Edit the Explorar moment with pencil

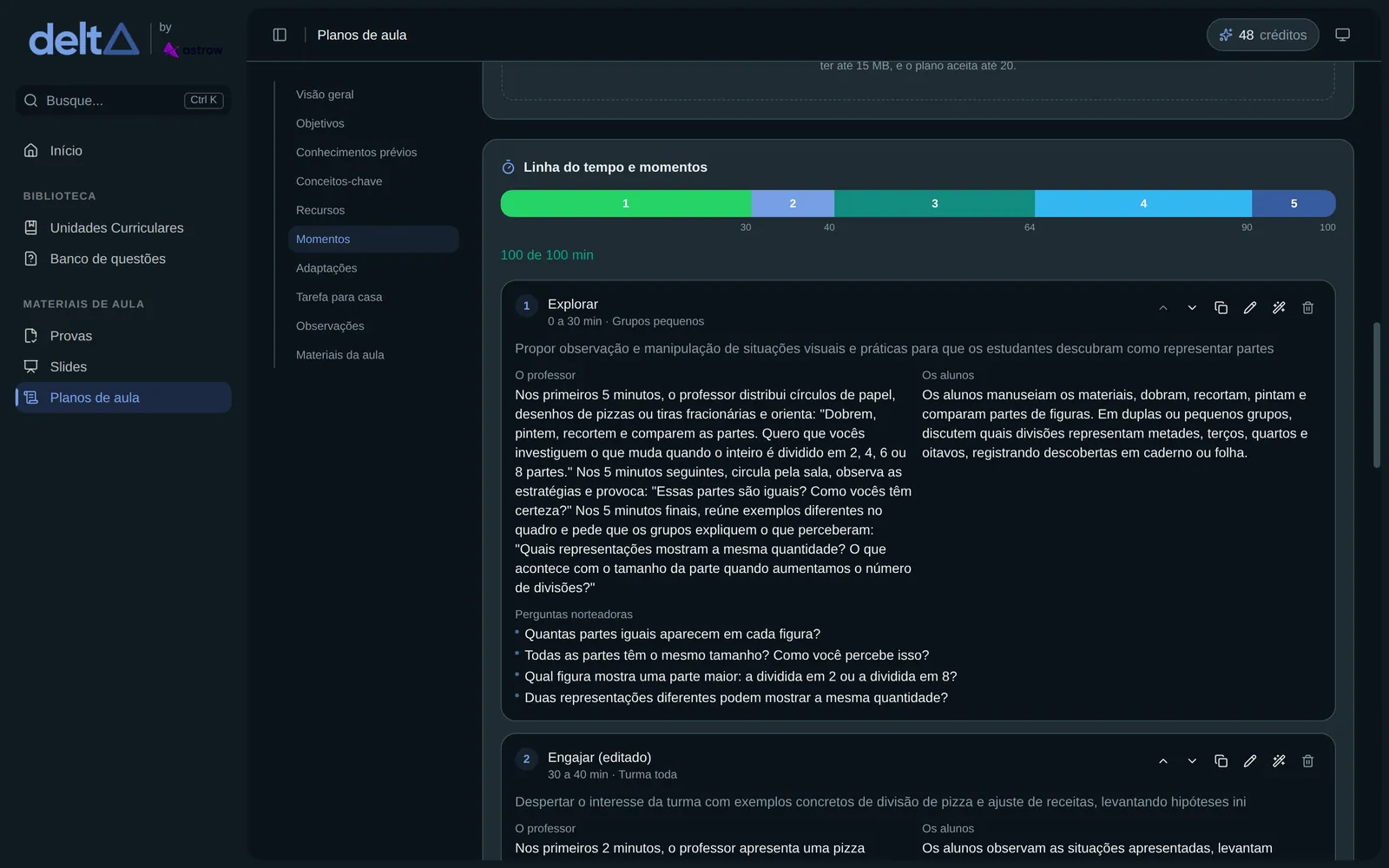(1250, 308)
